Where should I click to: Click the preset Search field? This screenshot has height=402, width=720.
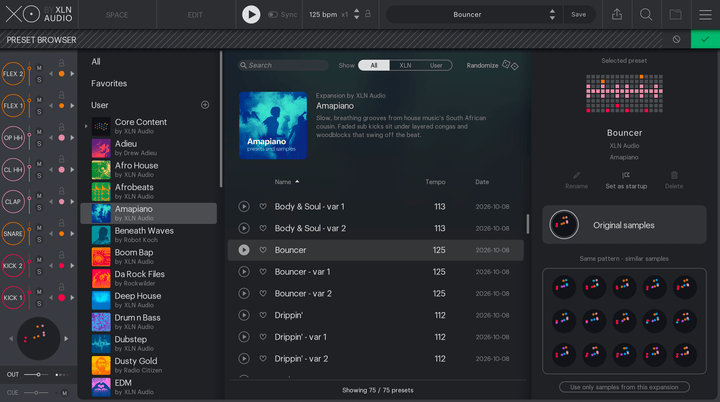tap(283, 65)
